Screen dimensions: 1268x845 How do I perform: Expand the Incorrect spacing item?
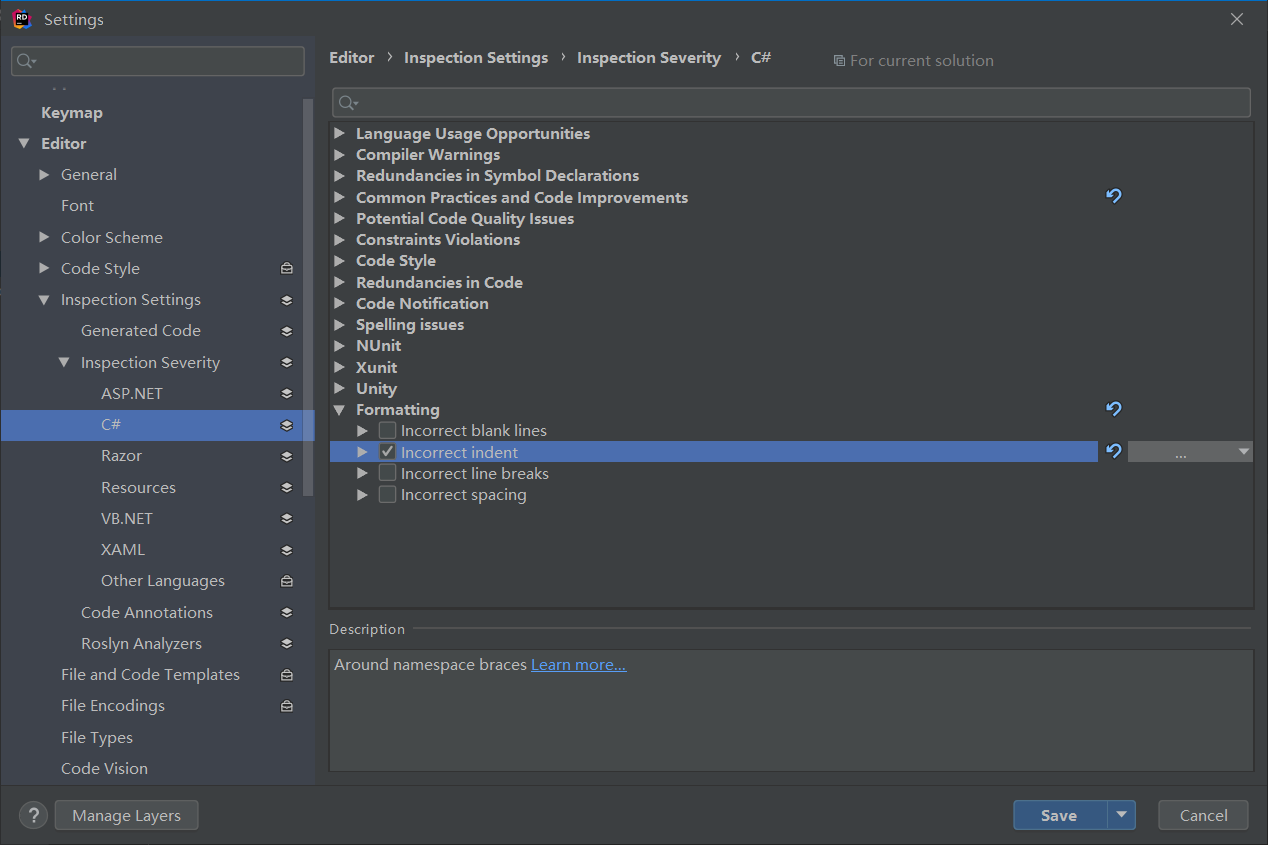pos(363,495)
